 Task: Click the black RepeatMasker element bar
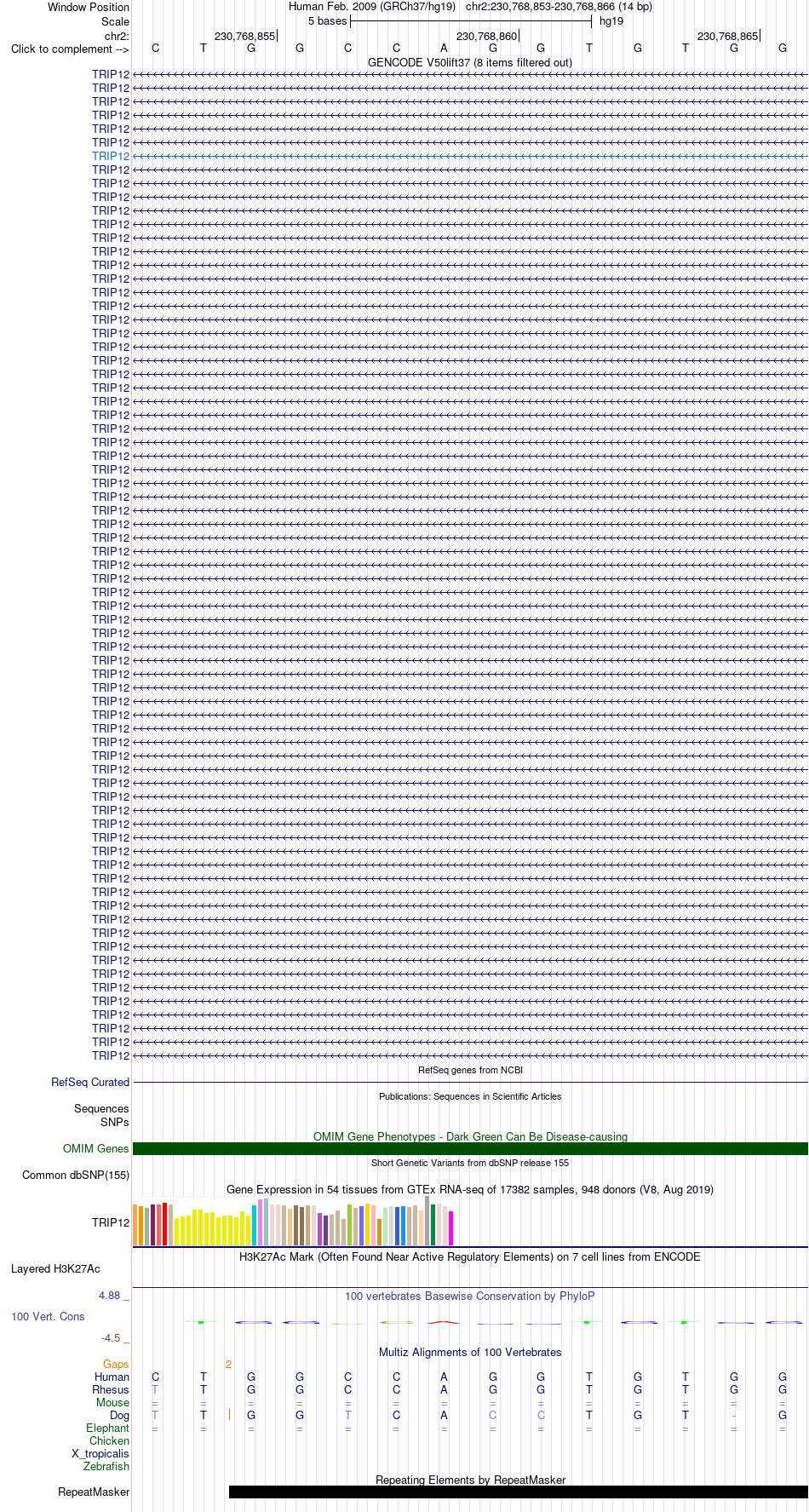tap(519, 1492)
